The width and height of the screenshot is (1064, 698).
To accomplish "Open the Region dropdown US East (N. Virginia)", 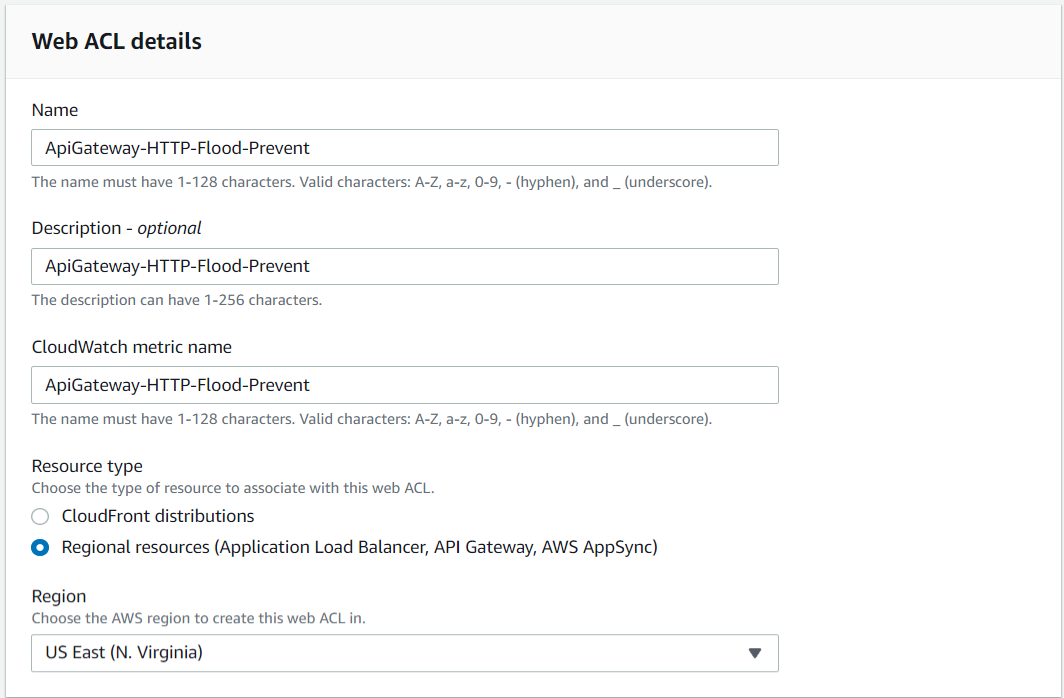I will [404, 653].
